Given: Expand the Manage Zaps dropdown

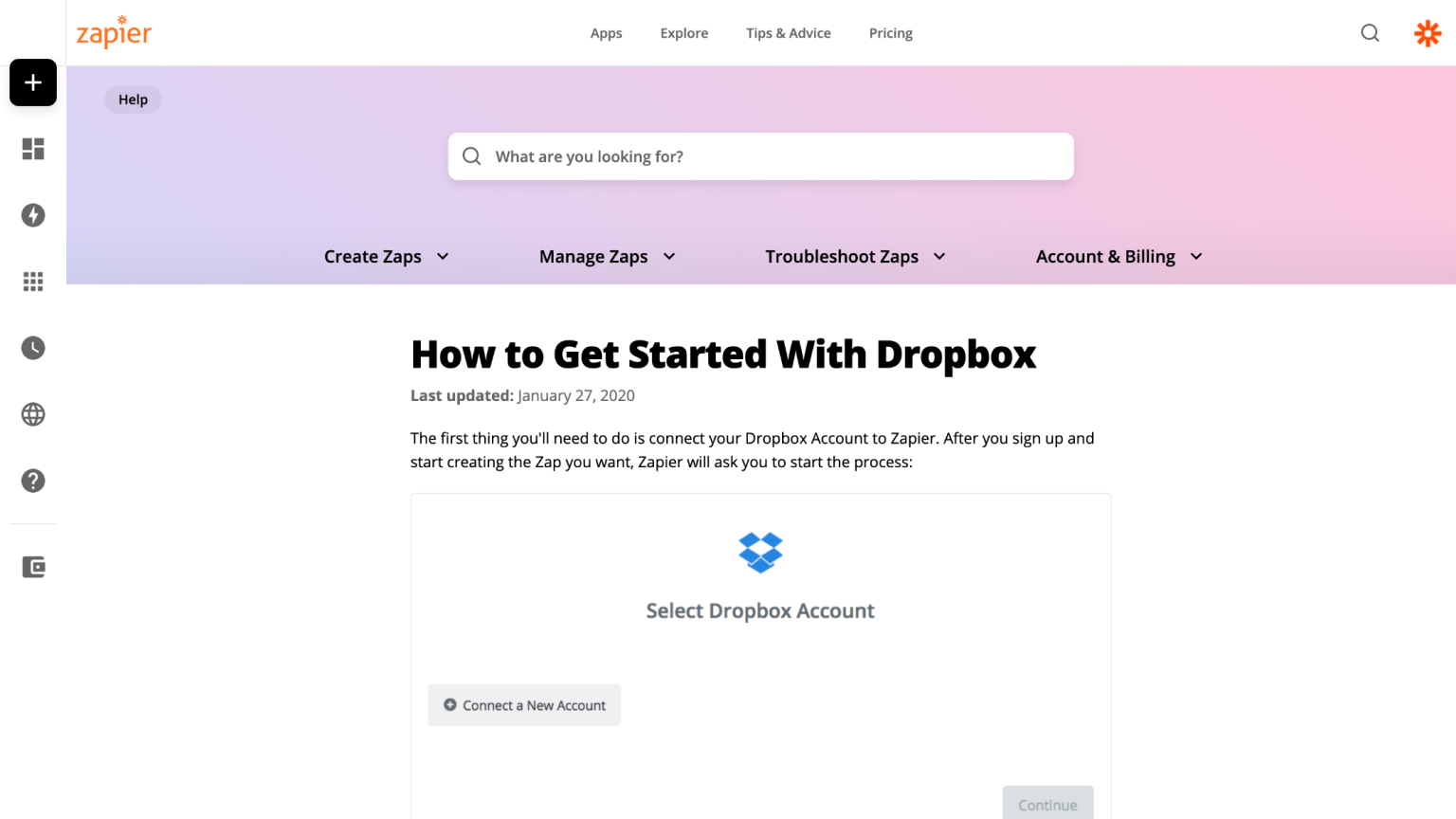Looking at the screenshot, I should [607, 257].
